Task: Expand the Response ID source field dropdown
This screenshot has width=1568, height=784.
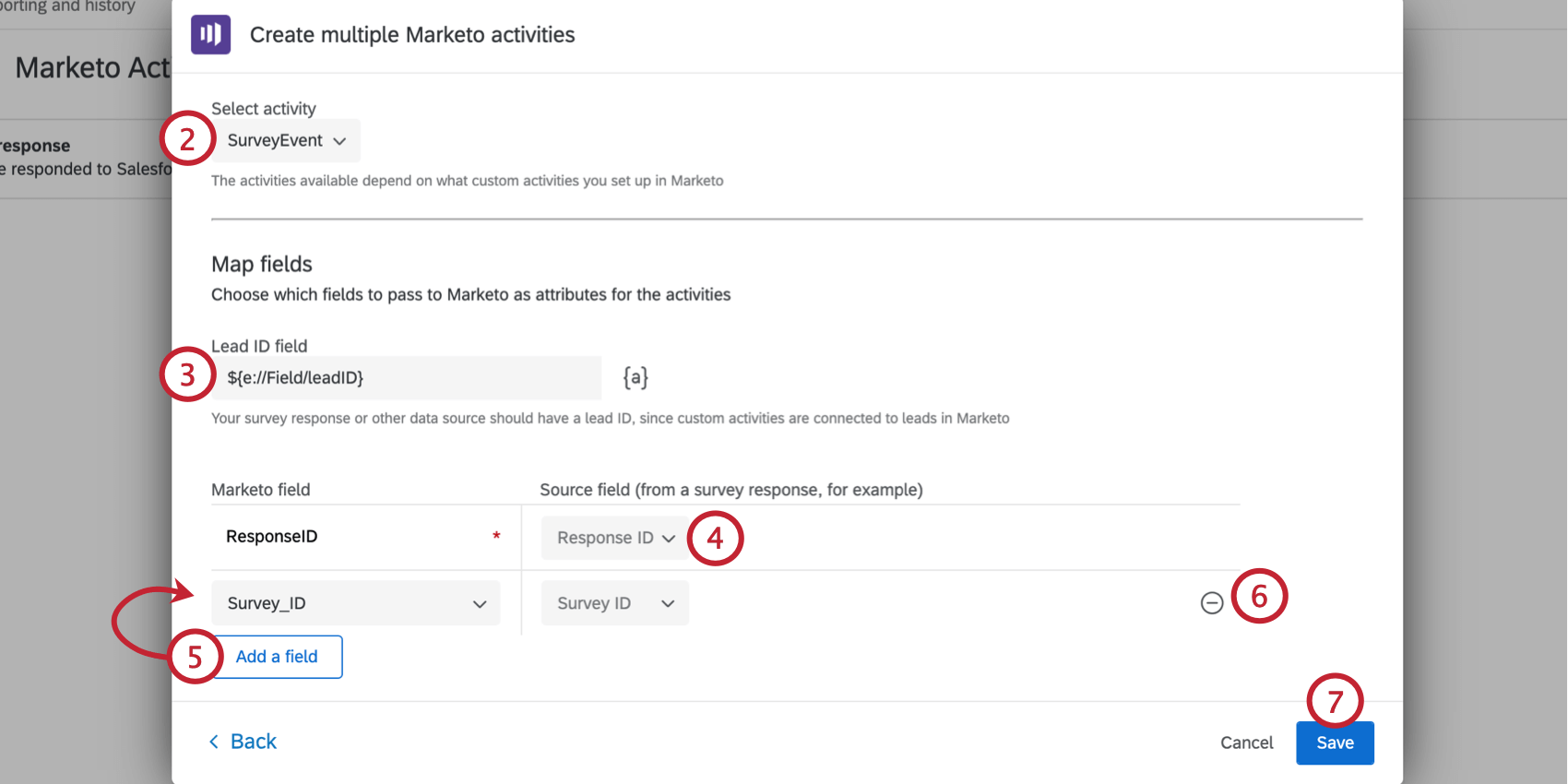Action: [615, 538]
